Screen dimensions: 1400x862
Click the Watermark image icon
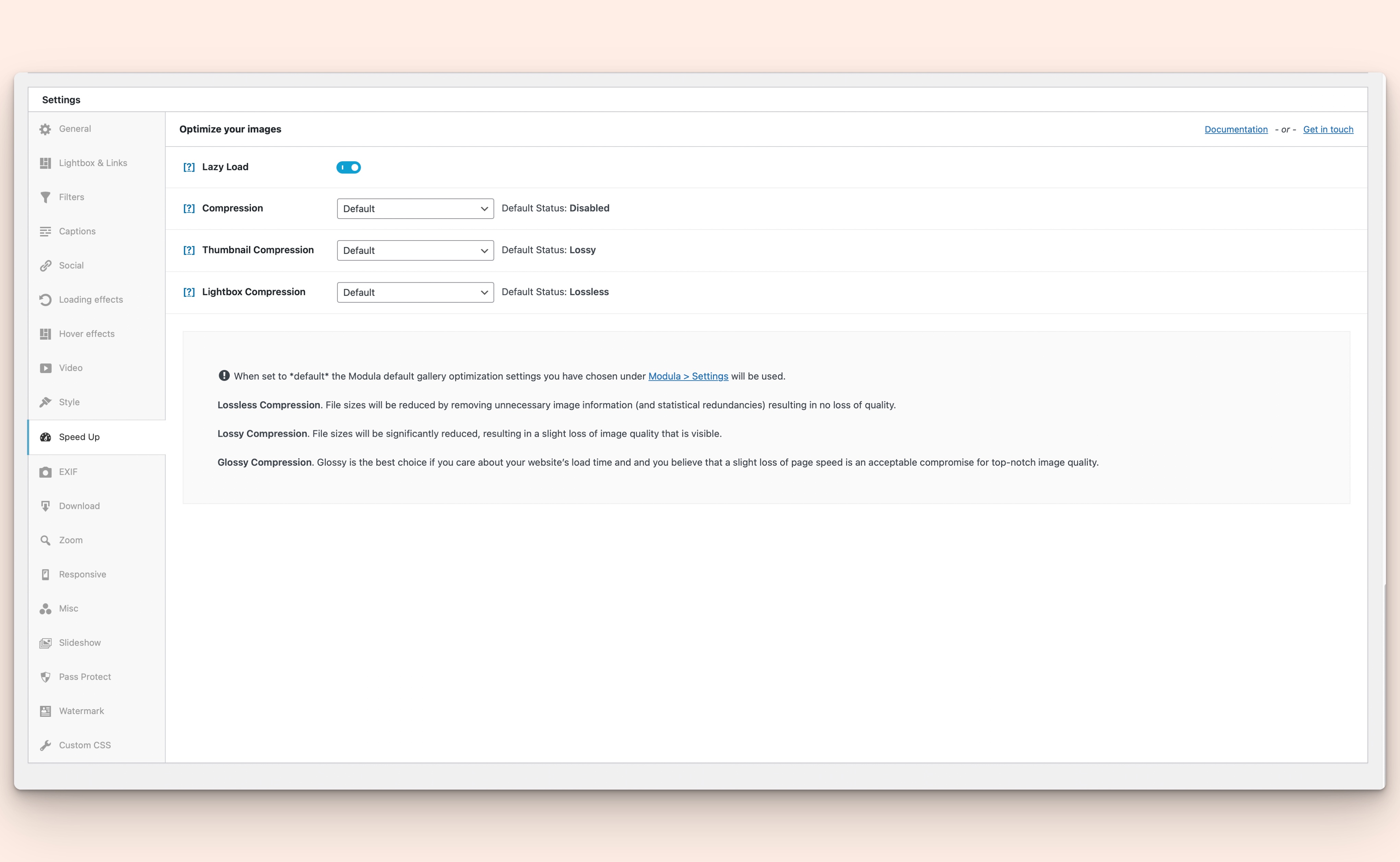46,711
